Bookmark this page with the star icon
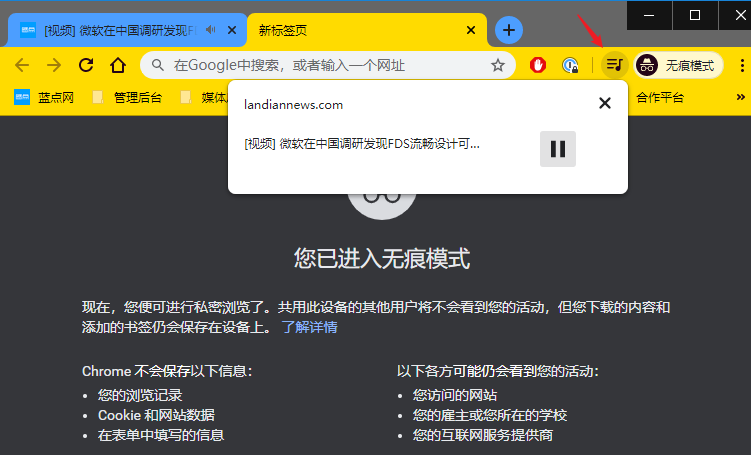The height and width of the screenshot is (455, 751). tap(497, 65)
